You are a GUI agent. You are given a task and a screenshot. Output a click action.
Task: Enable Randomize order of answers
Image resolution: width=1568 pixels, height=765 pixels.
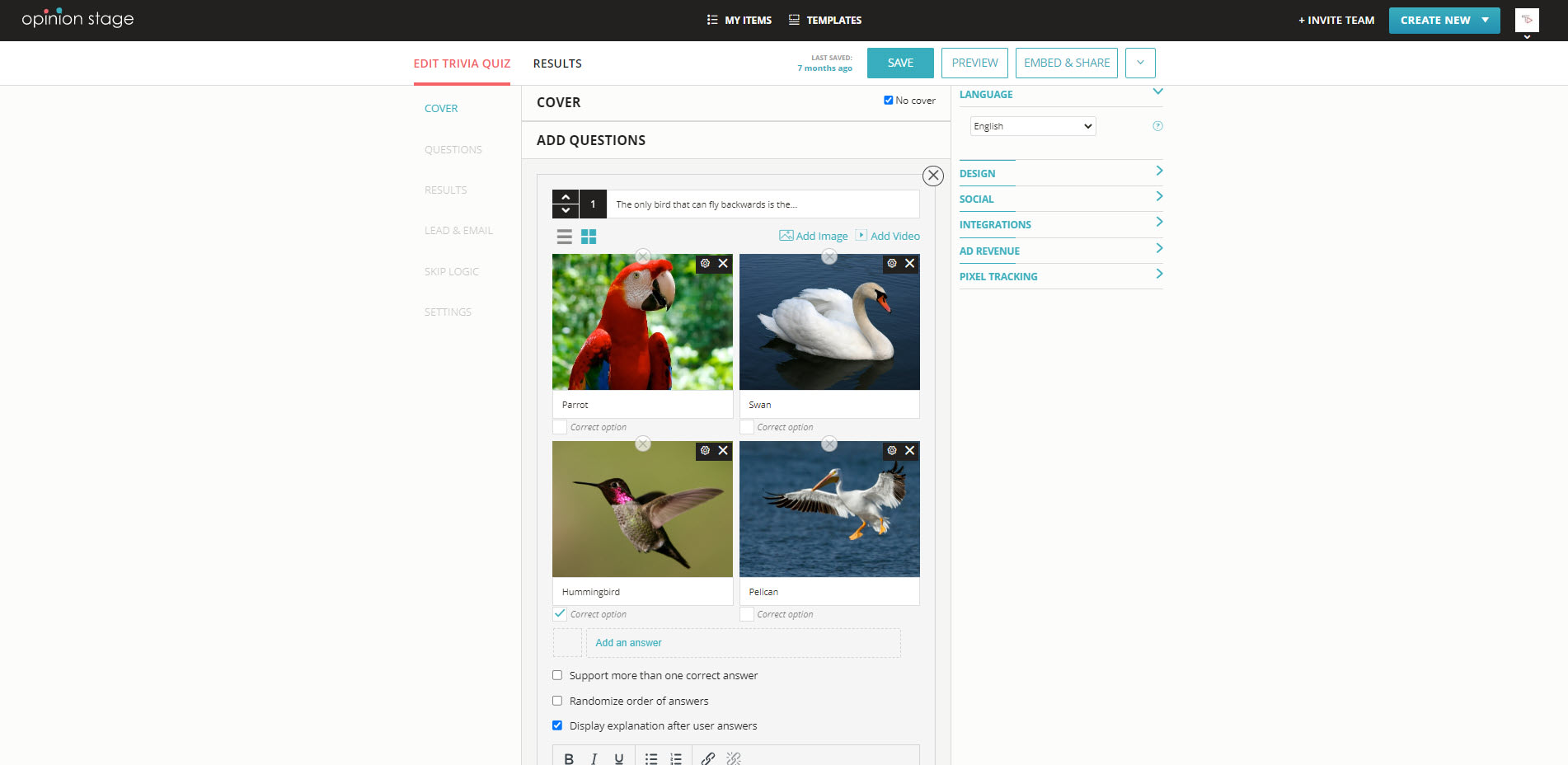557,701
